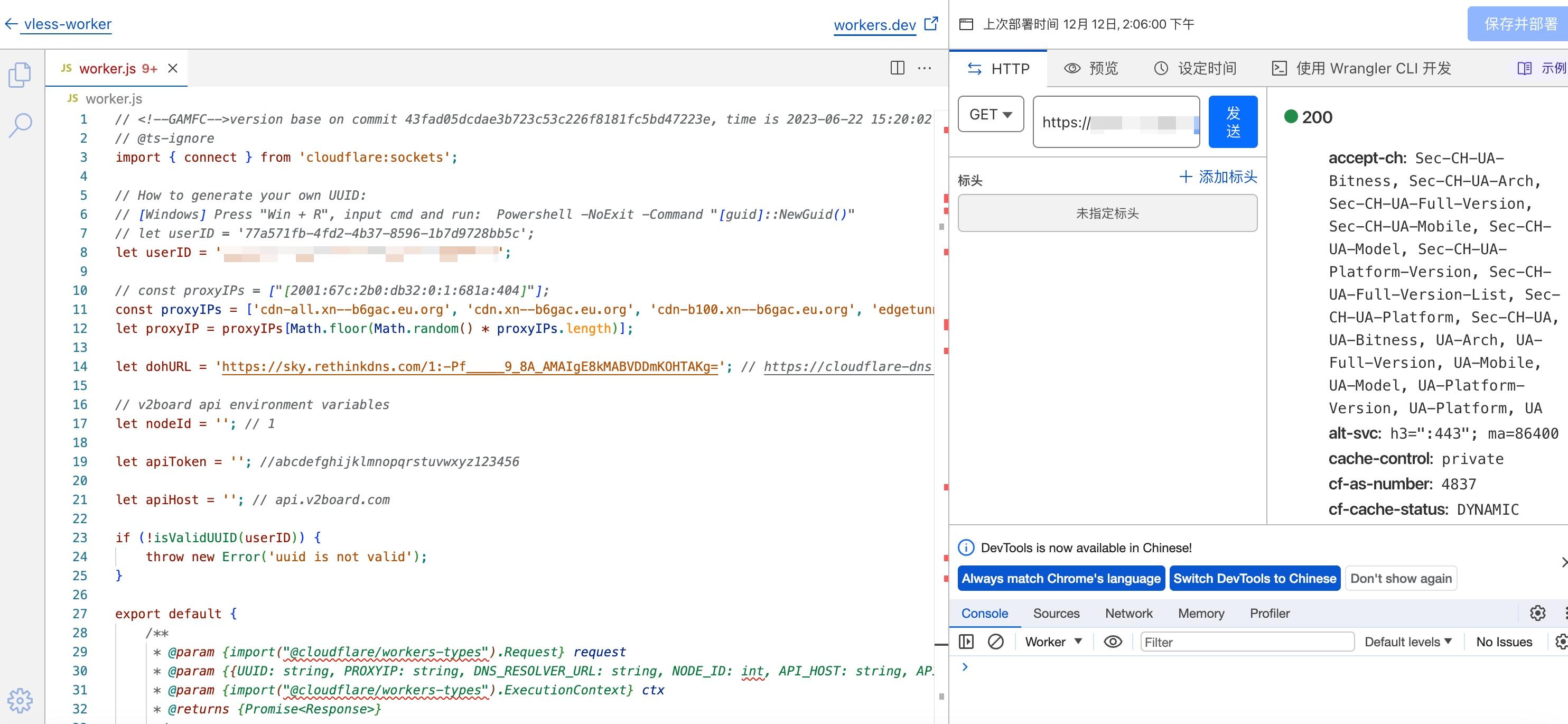
Task: Click the console Filter input
Action: [x=1247, y=642]
